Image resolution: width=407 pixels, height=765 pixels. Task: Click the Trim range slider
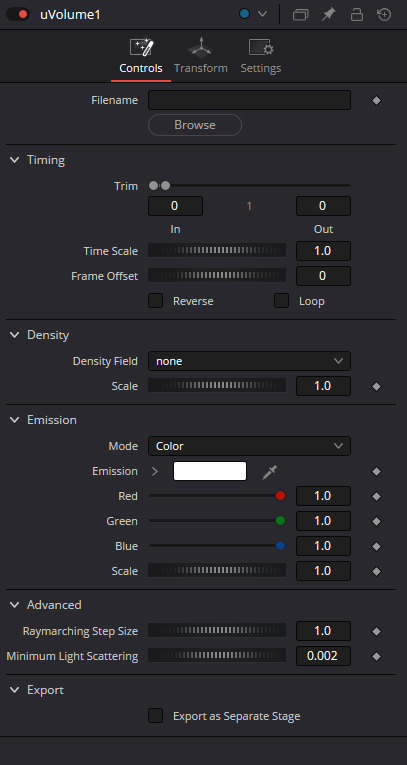pos(249,185)
